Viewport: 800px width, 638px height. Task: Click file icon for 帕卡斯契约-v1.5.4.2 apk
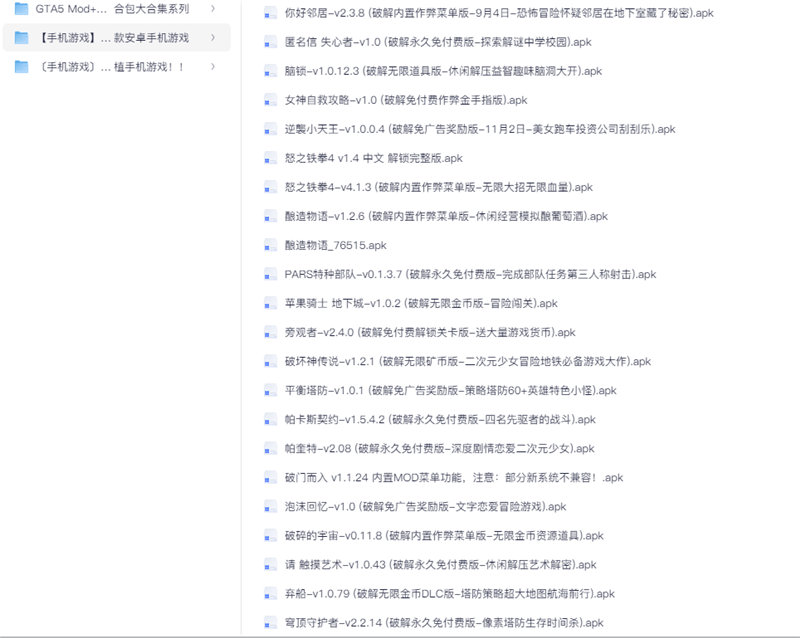(x=270, y=420)
